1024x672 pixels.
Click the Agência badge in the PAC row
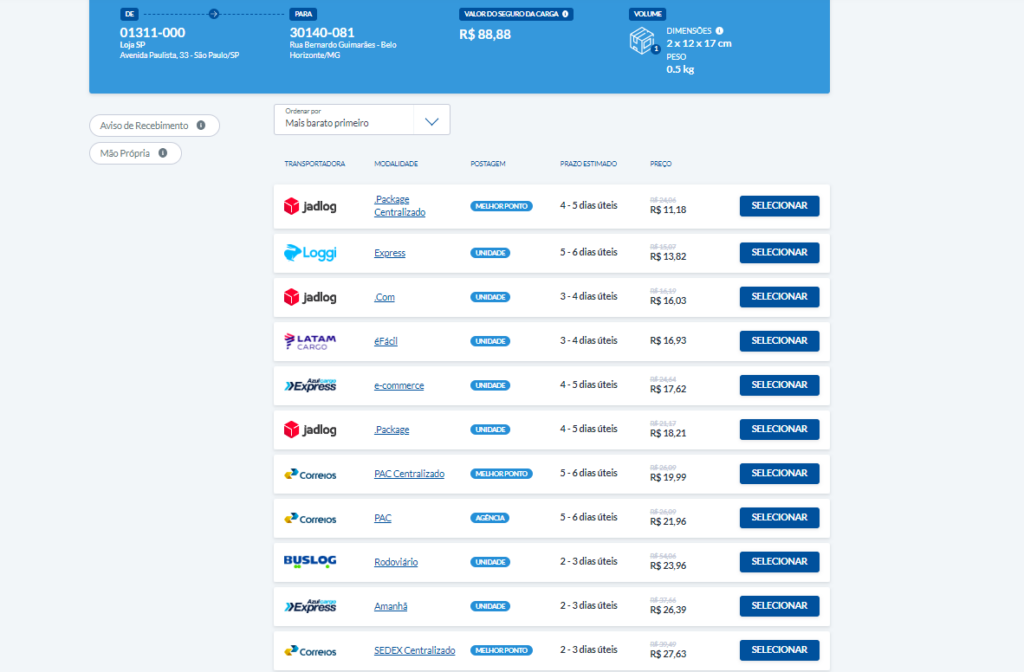(490, 518)
